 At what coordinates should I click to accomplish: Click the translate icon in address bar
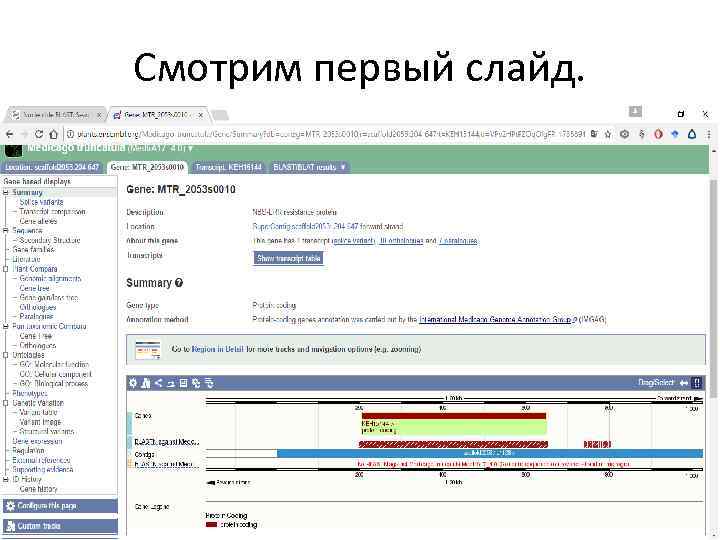pos(594,134)
